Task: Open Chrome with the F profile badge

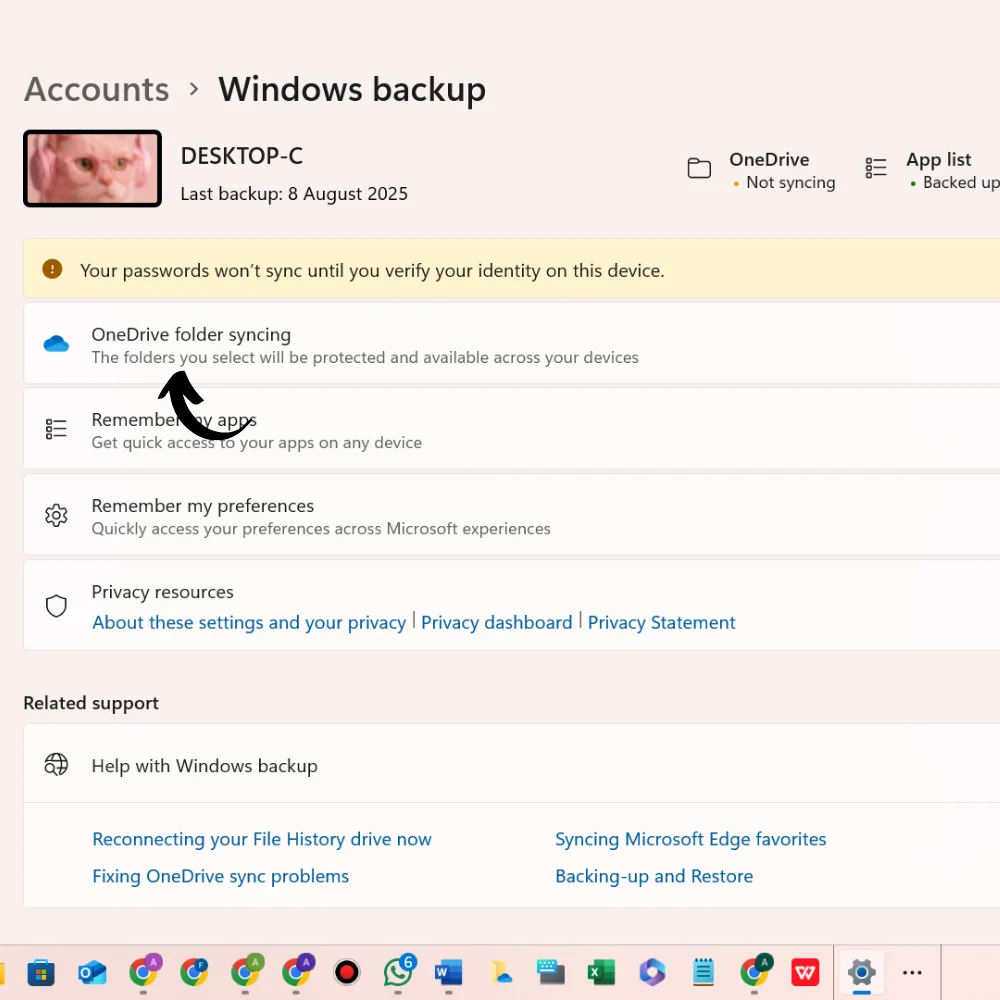Action: pyautogui.click(x=194, y=973)
